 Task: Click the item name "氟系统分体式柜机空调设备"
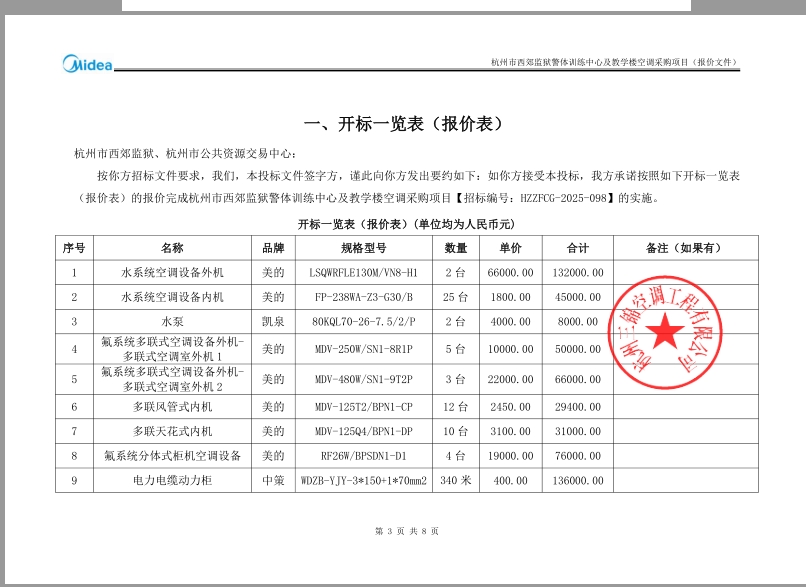[172, 456]
